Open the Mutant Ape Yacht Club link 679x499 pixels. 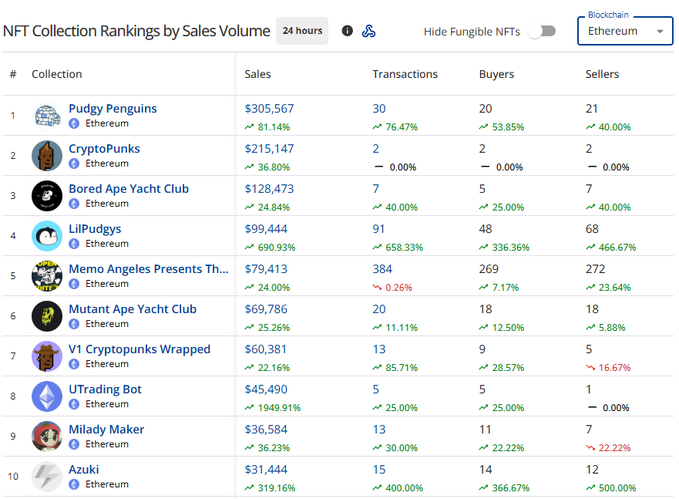(133, 309)
